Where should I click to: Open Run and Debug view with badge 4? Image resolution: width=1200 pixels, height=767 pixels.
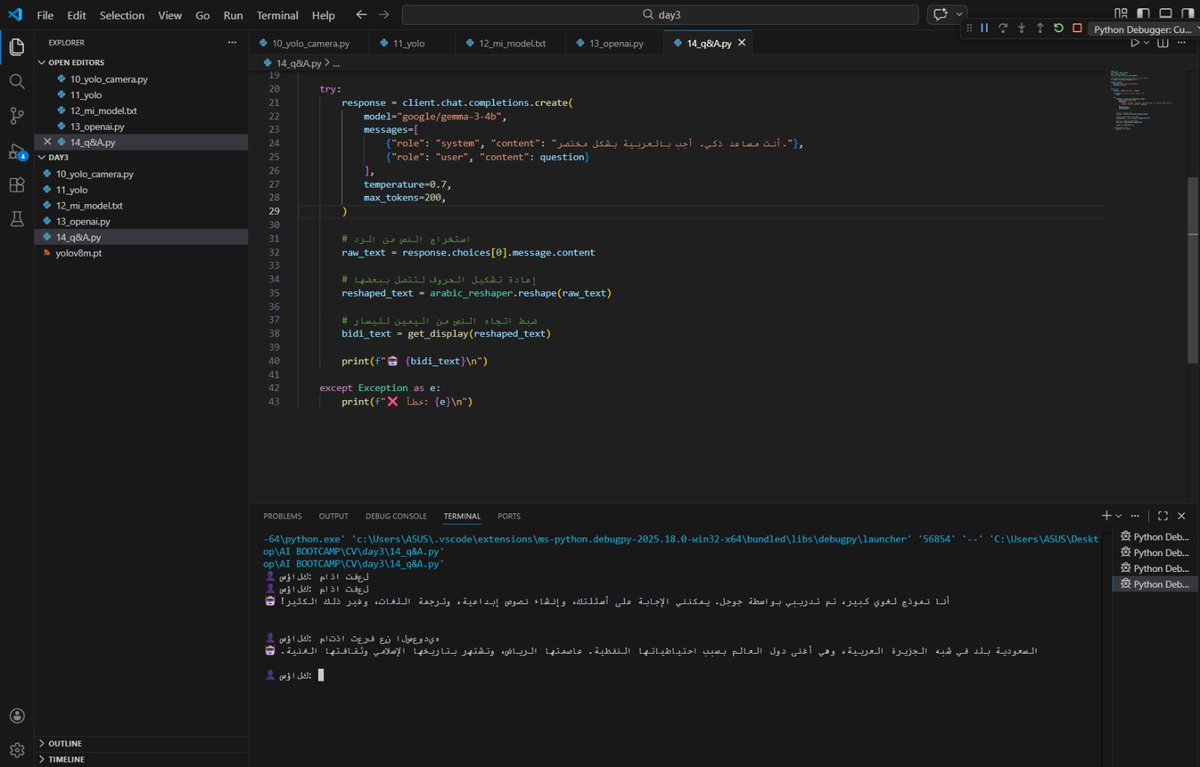17,151
